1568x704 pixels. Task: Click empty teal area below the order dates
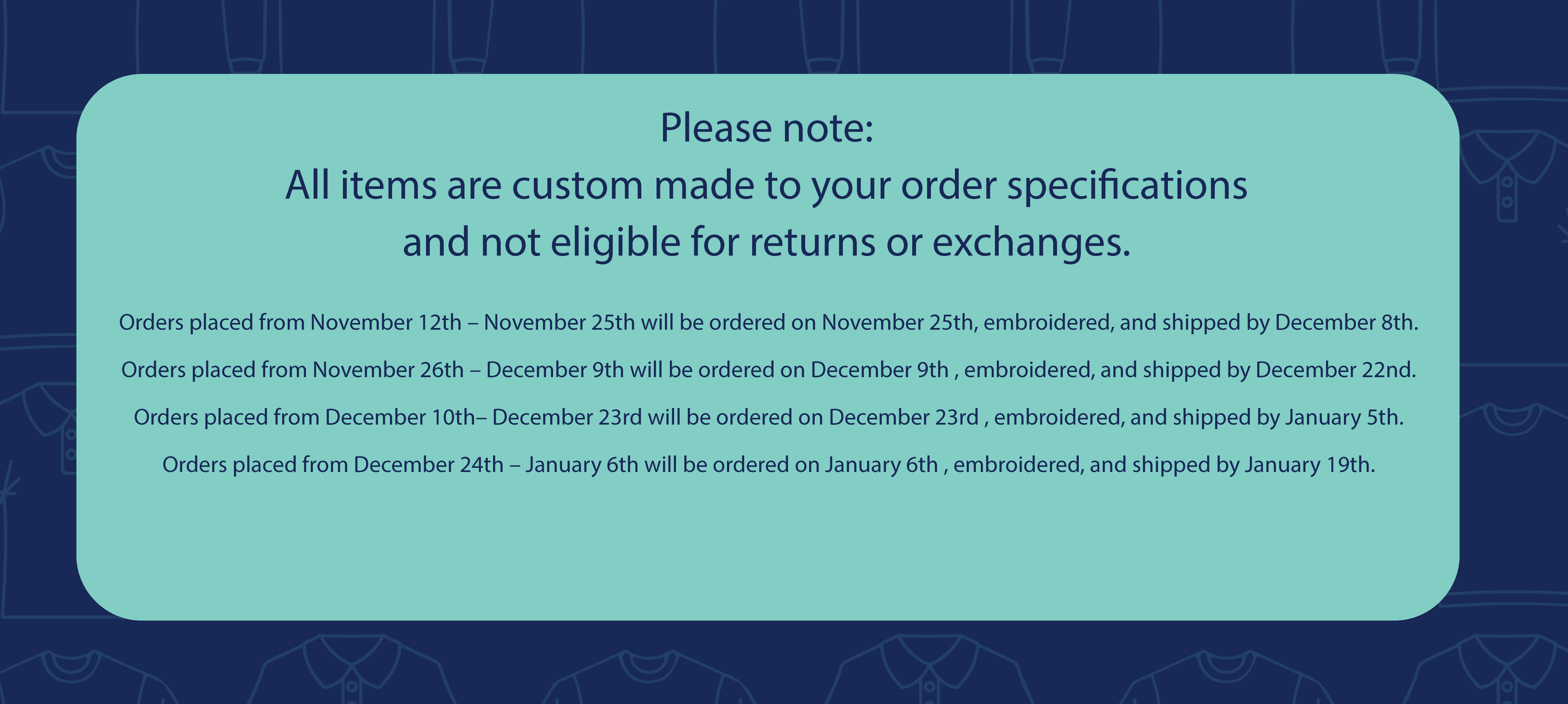pyautogui.click(x=767, y=548)
